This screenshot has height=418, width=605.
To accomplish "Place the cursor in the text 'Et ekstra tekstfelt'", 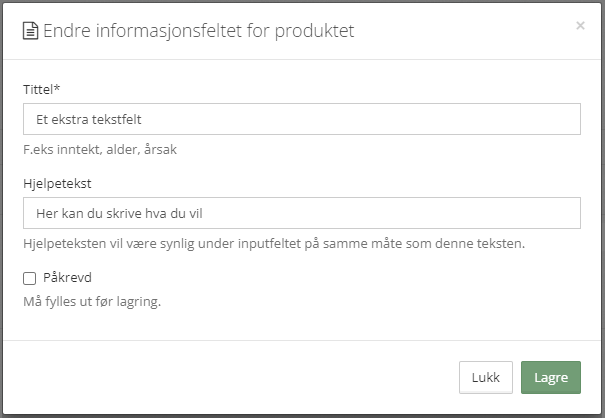I will coord(89,119).
